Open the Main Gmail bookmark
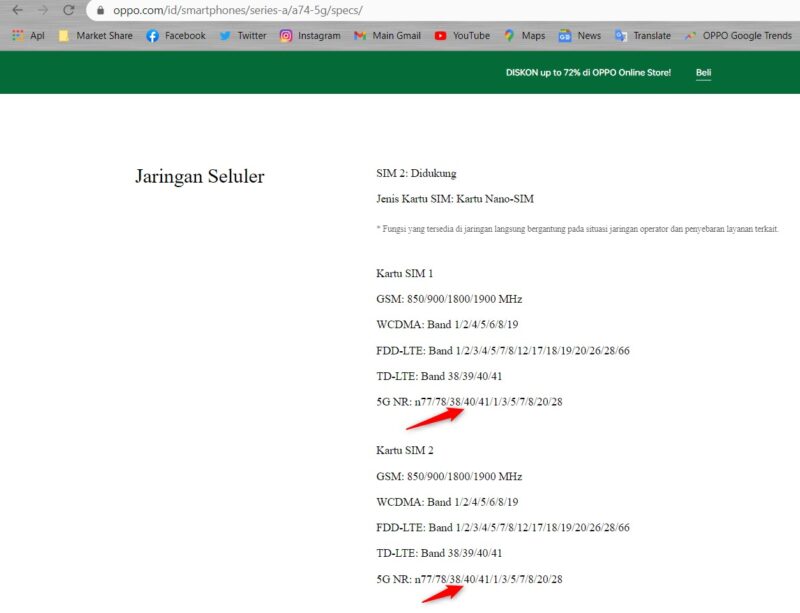This screenshot has height=613, width=800. coord(387,36)
